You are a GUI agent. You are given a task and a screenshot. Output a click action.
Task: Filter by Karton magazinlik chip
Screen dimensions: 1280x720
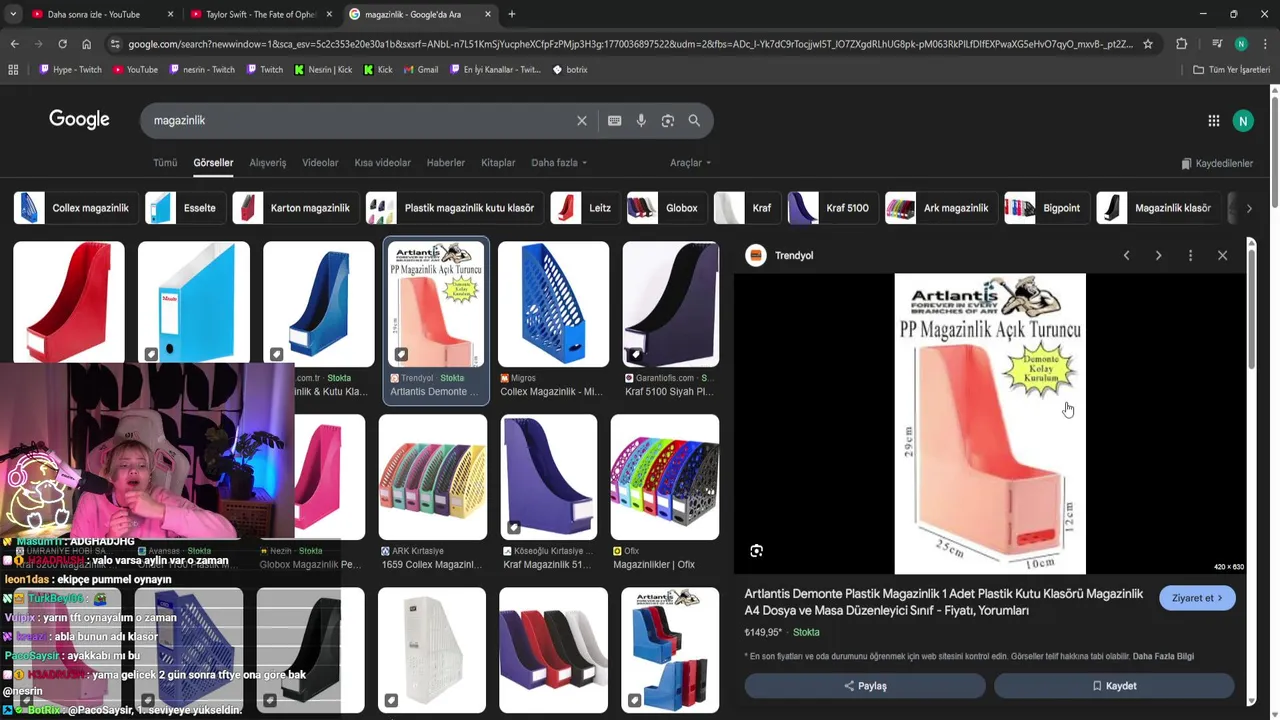point(296,208)
